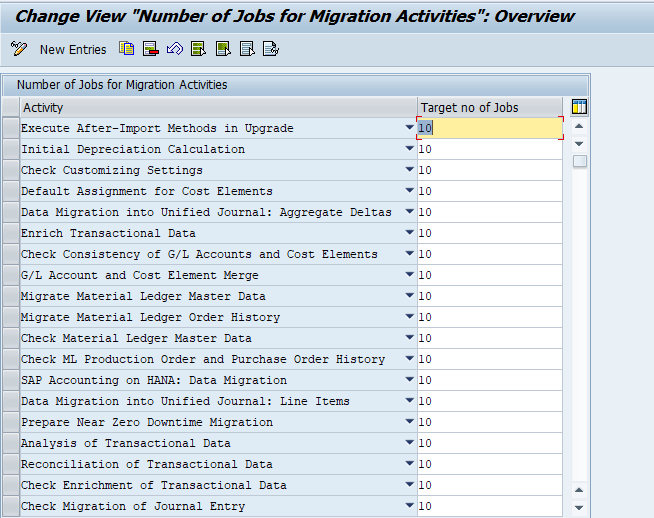Mark the Enrich Transactional Data row selector
This screenshot has width=654, height=518.
(x=10, y=233)
